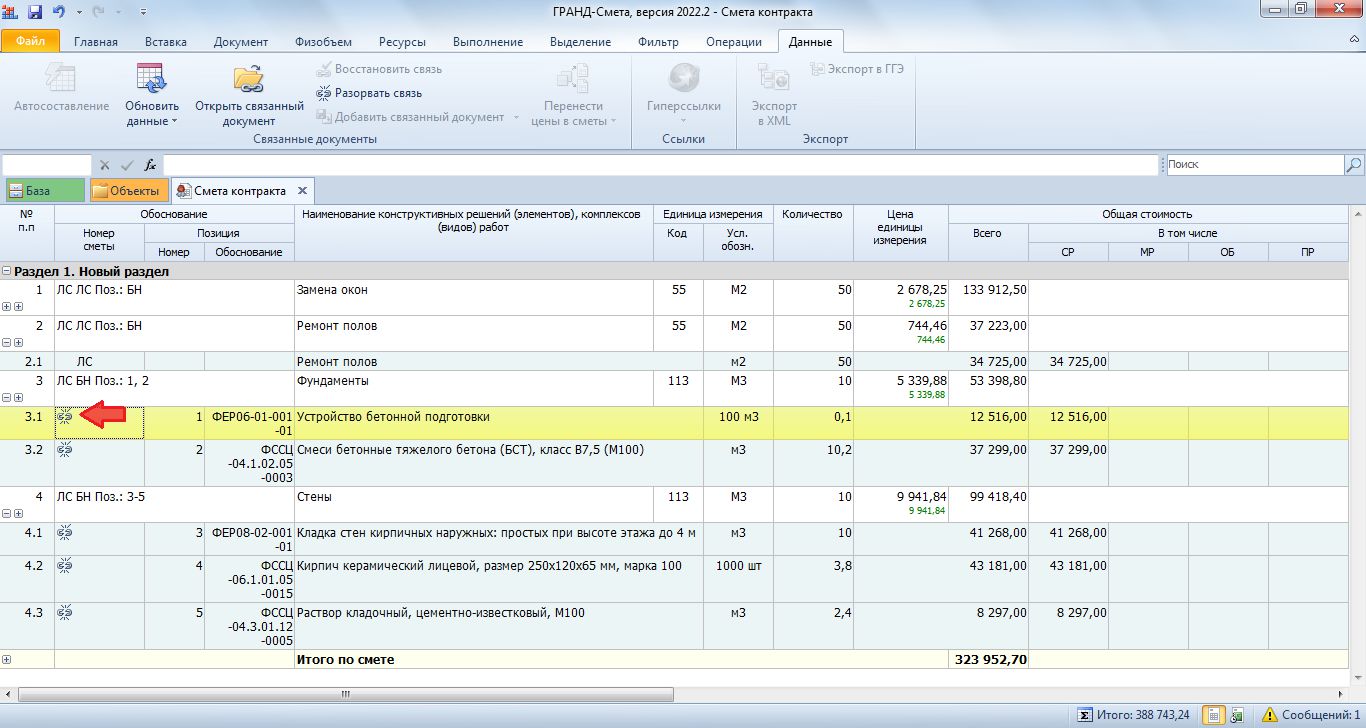Close the Смета контракта tab
This screenshot has height=728, width=1366.
[x=303, y=190]
